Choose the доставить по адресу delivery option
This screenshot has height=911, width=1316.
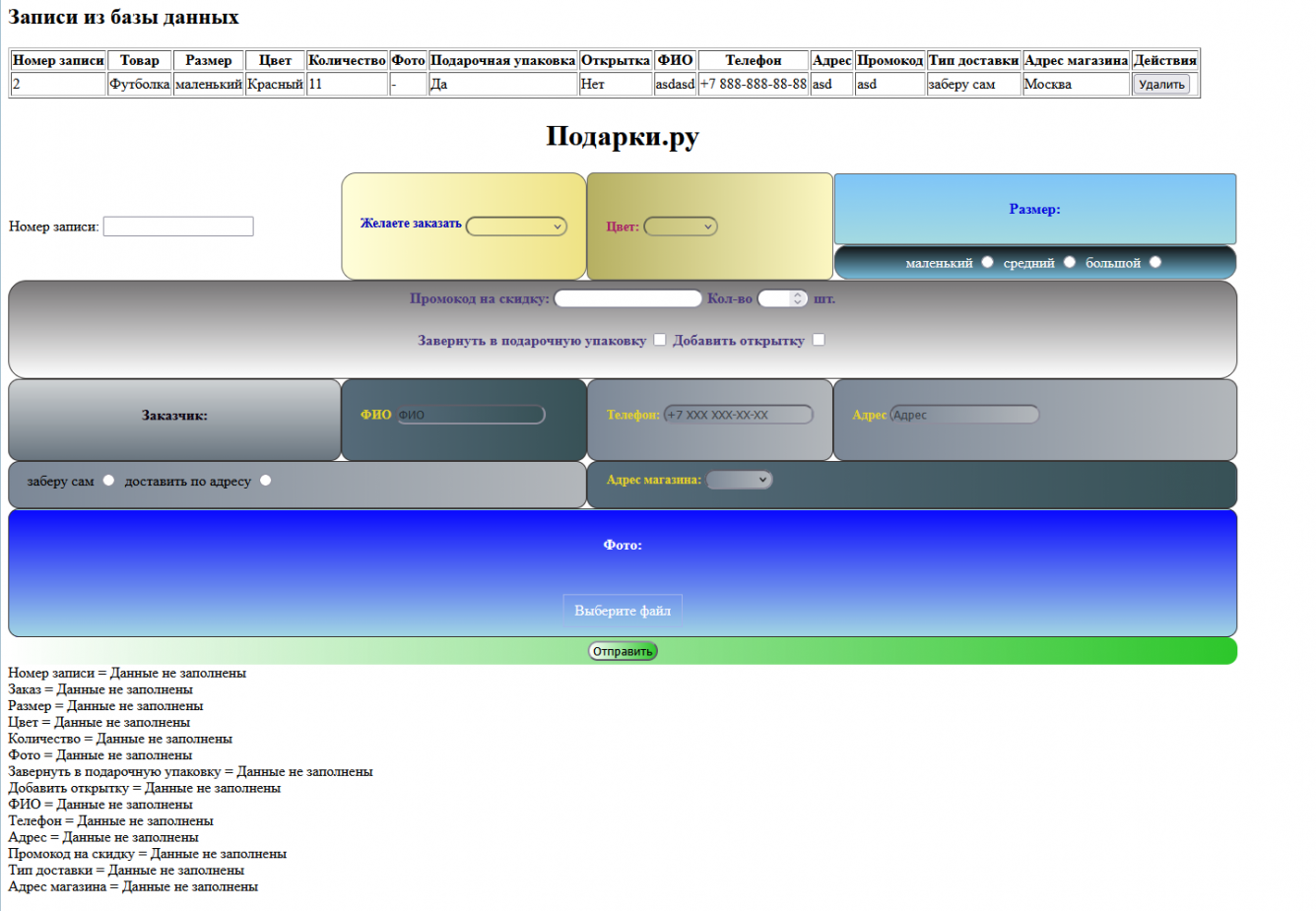point(265,481)
